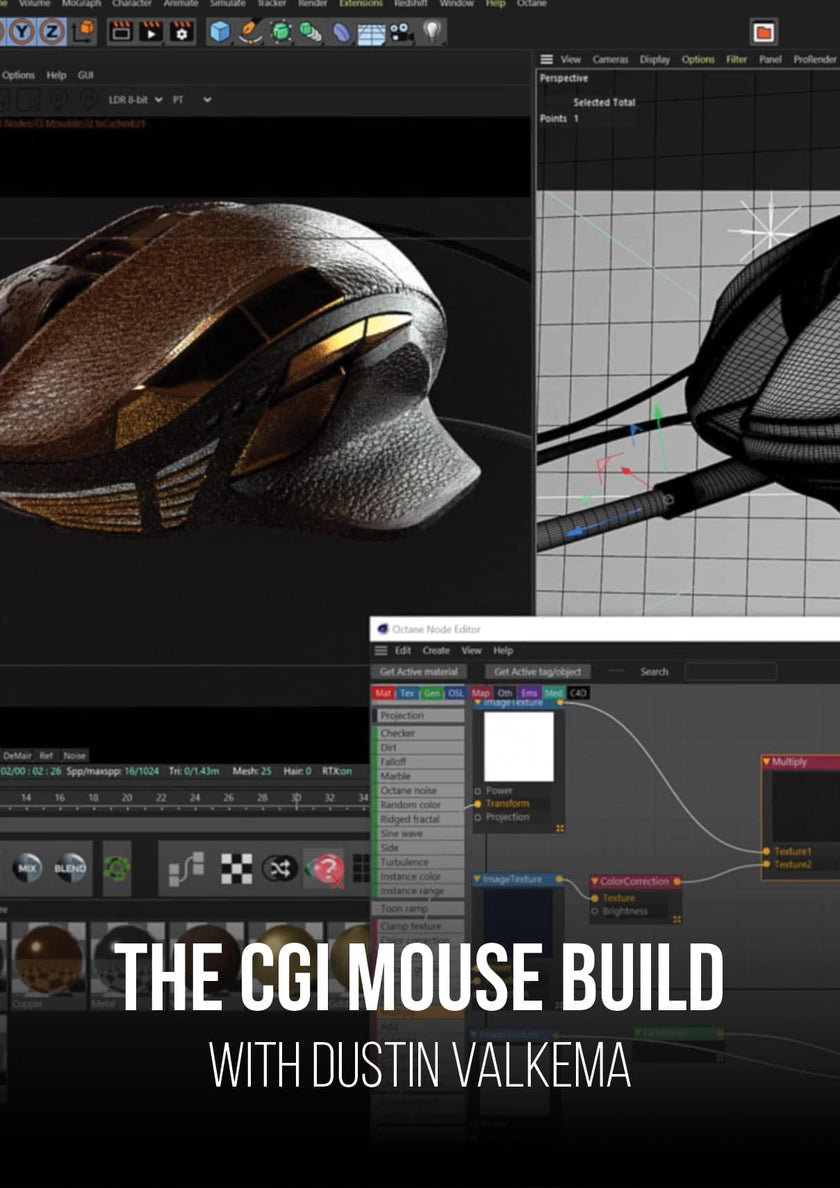The height and width of the screenshot is (1188, 840).
Task: Open the viewport Cameras menu
Action: point(610,59)
